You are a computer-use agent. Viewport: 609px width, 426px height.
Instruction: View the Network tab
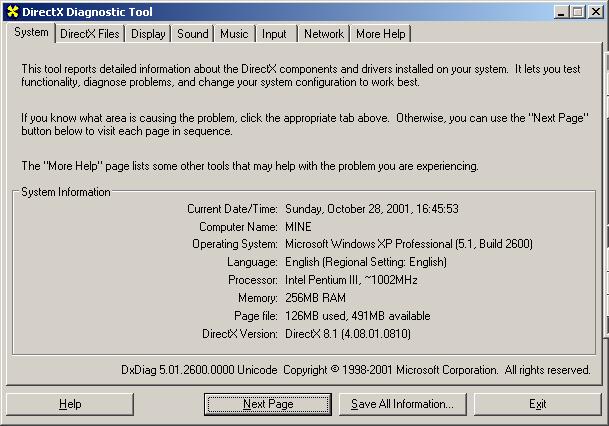(323, 34)
